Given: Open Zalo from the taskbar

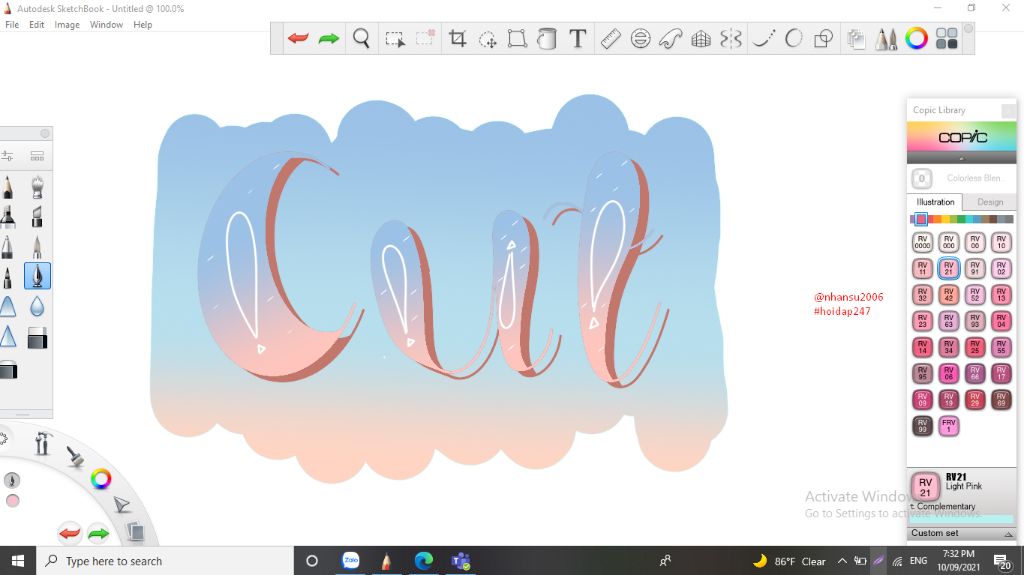Looking at the screenshot, I should 351,561.
